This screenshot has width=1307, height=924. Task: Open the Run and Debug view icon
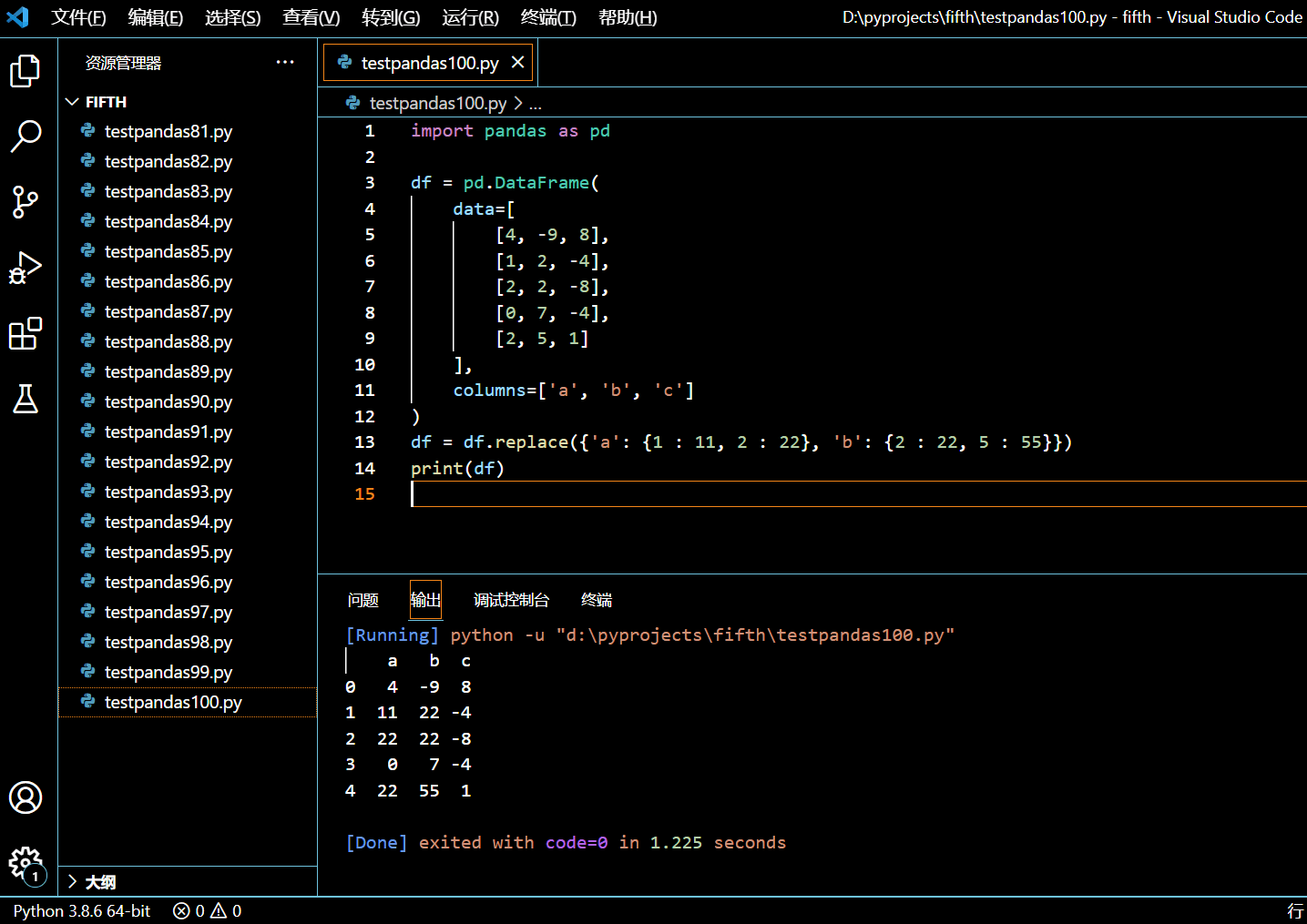pos(26,268)
